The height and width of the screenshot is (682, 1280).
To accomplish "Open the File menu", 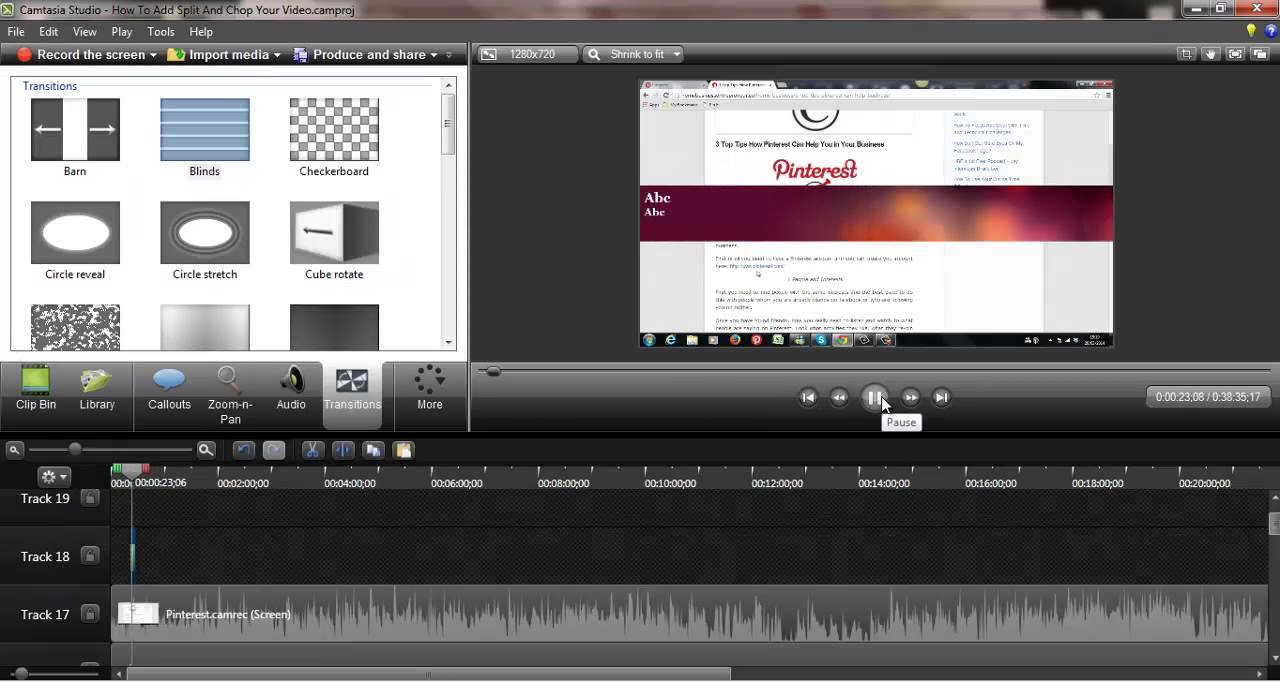I will (16, 32).
